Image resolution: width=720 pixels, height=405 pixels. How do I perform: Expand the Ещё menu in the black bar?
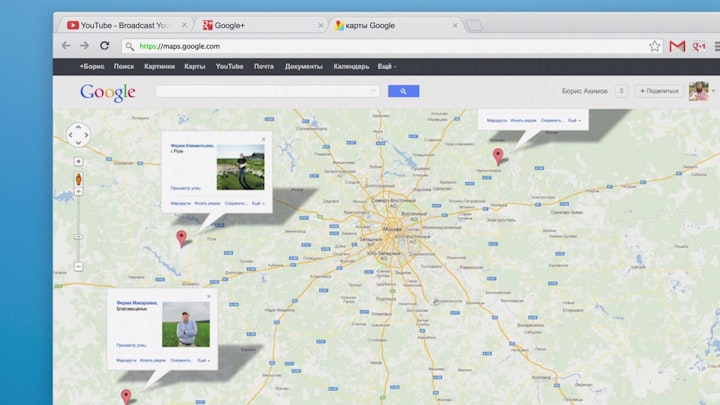point(386,66)
